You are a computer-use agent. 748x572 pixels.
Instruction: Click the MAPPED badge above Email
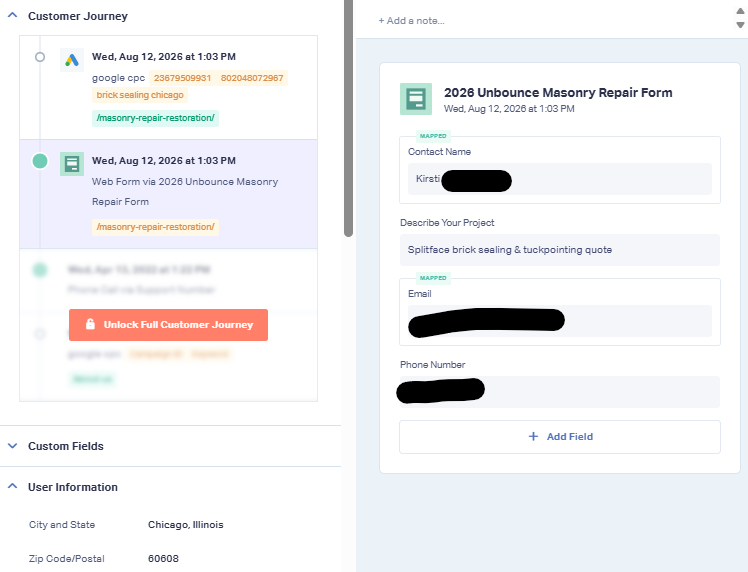coord(433,278)
